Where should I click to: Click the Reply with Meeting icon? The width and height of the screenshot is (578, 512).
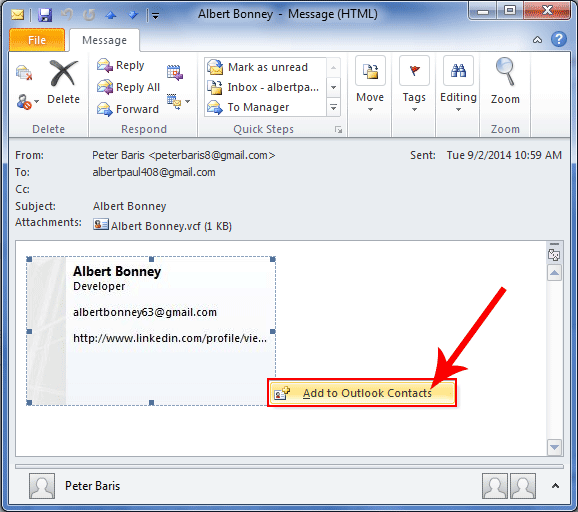[175, 72]
